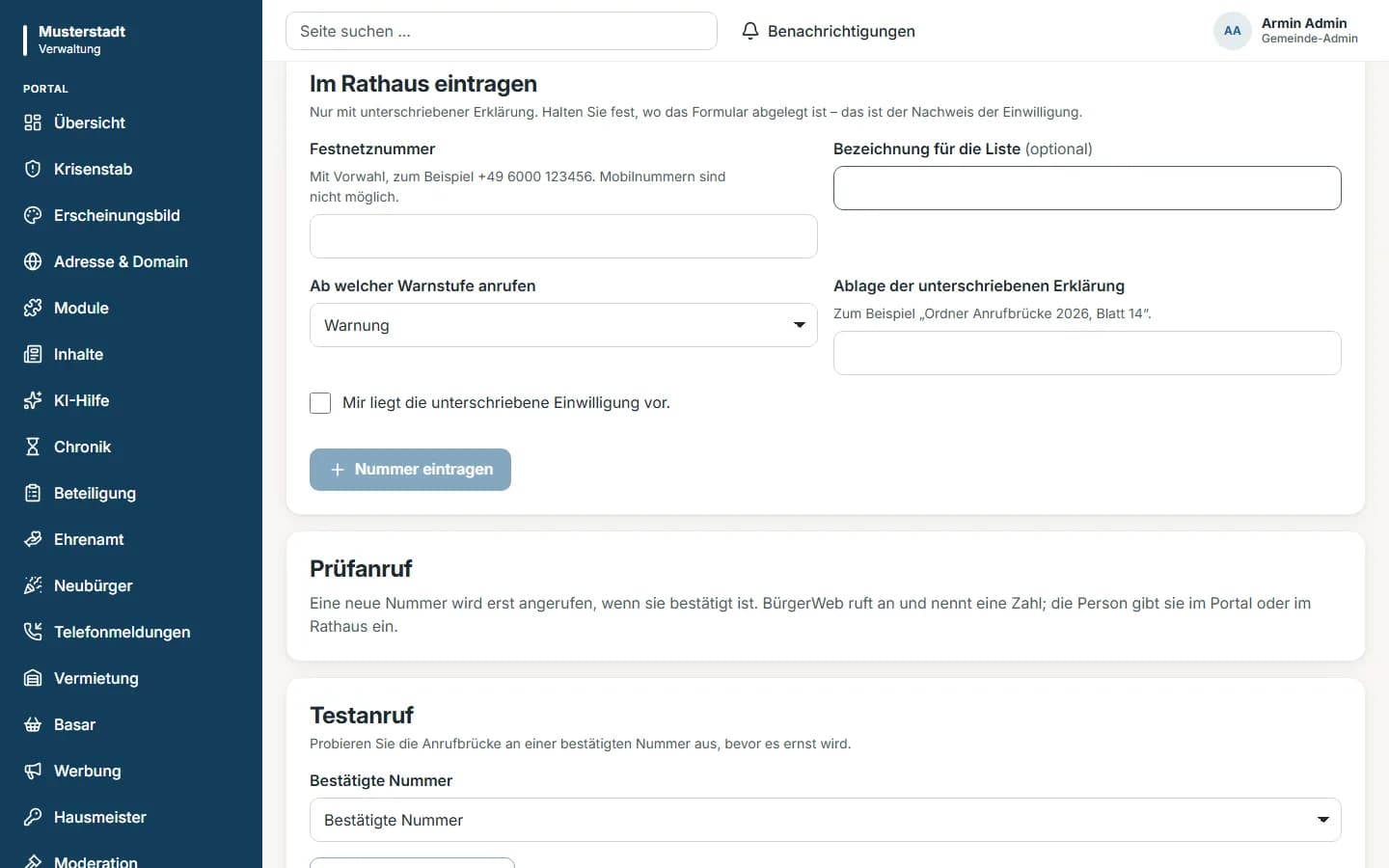
Task: Click the AA user avatar
Action: click(x=1233, y=31)
